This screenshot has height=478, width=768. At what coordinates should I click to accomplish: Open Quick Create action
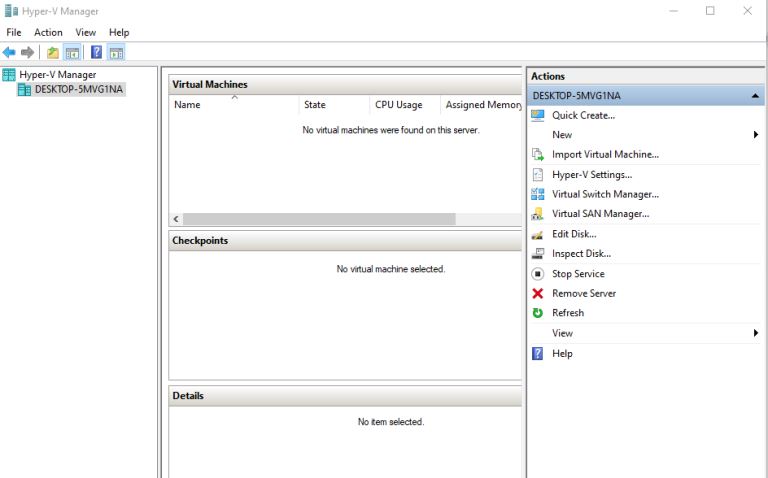point(583,116)
